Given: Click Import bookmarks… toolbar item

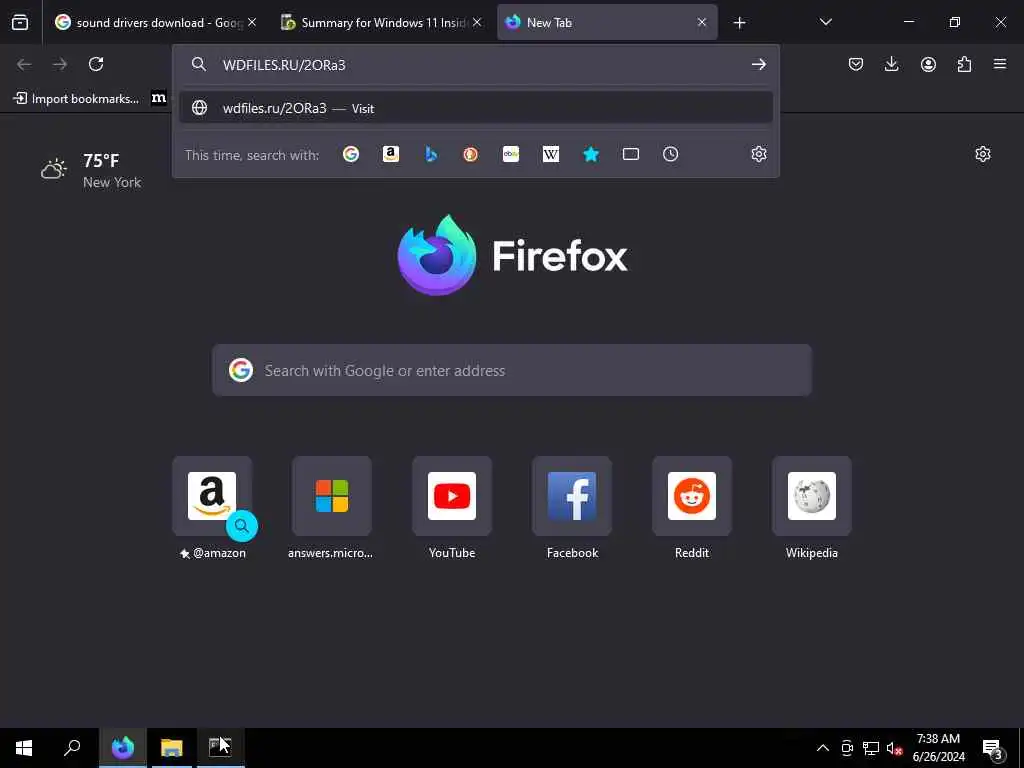Looking at the screenshot, I should click(76, 99).
